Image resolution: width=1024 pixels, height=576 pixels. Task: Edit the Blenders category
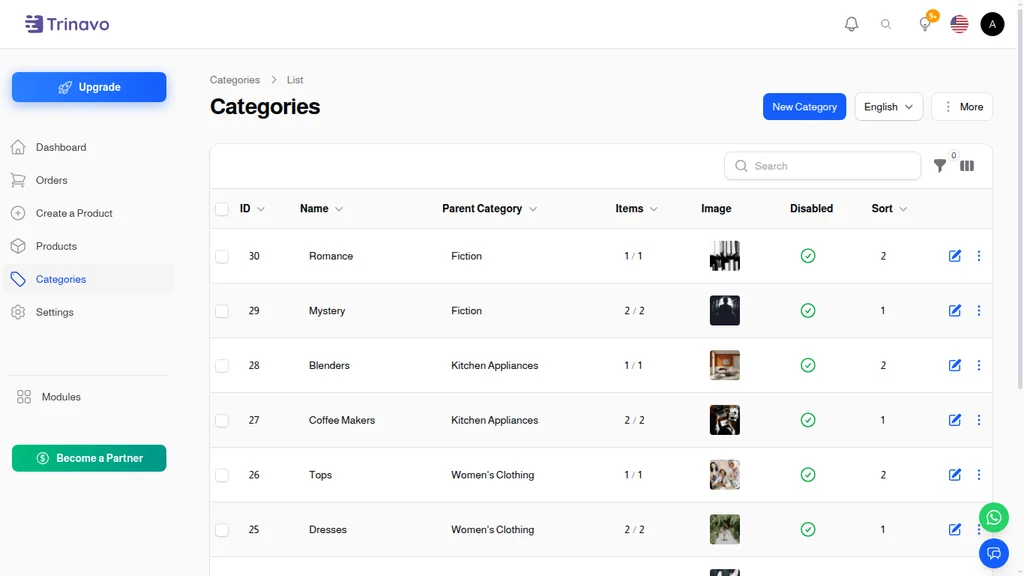point(955,365)
